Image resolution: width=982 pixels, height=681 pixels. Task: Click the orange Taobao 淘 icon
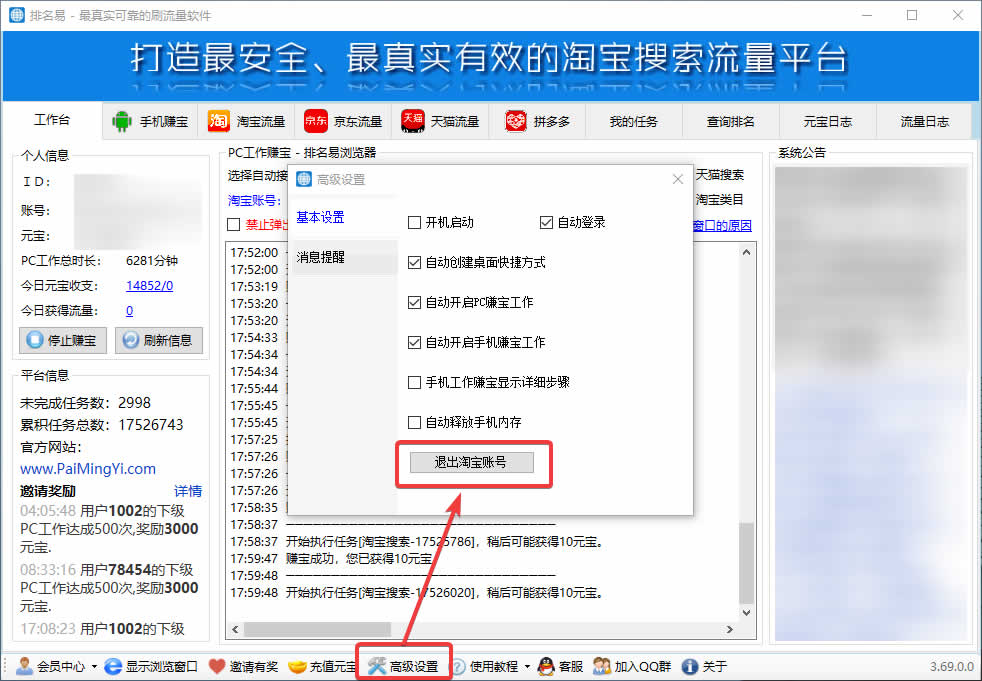[219, 121]
